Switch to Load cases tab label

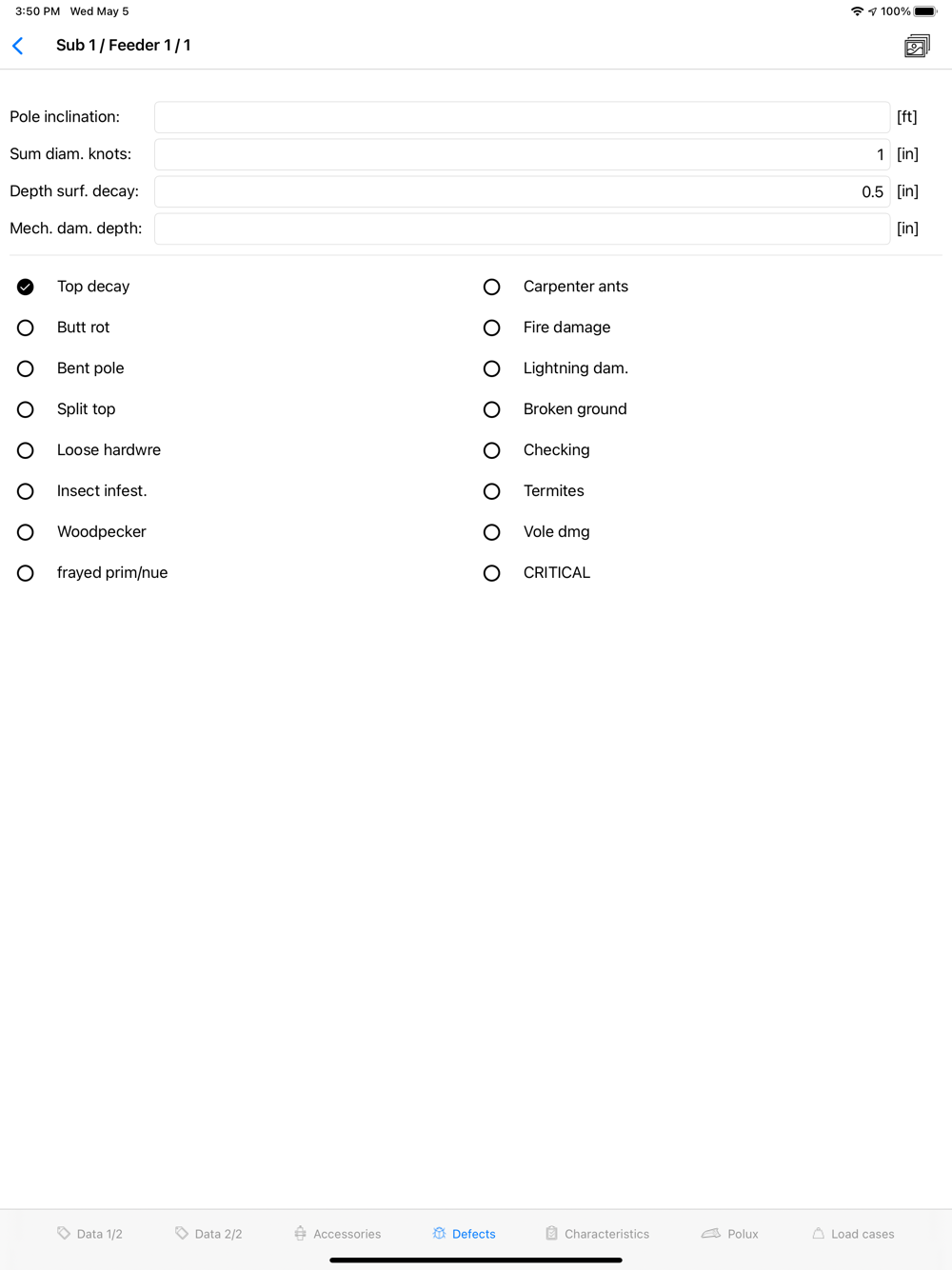click(x=863, y=1234)
